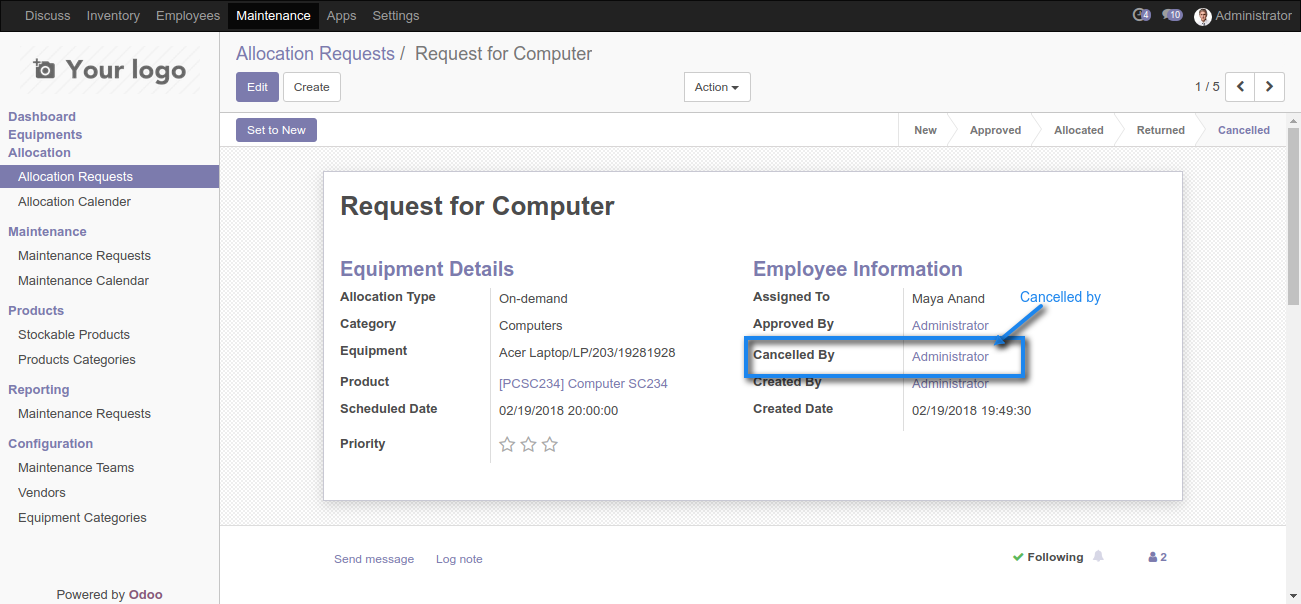The image size is (1301, 604).
Task: Open the Cancelled By Administrator link
Action: tap(950, 357)
